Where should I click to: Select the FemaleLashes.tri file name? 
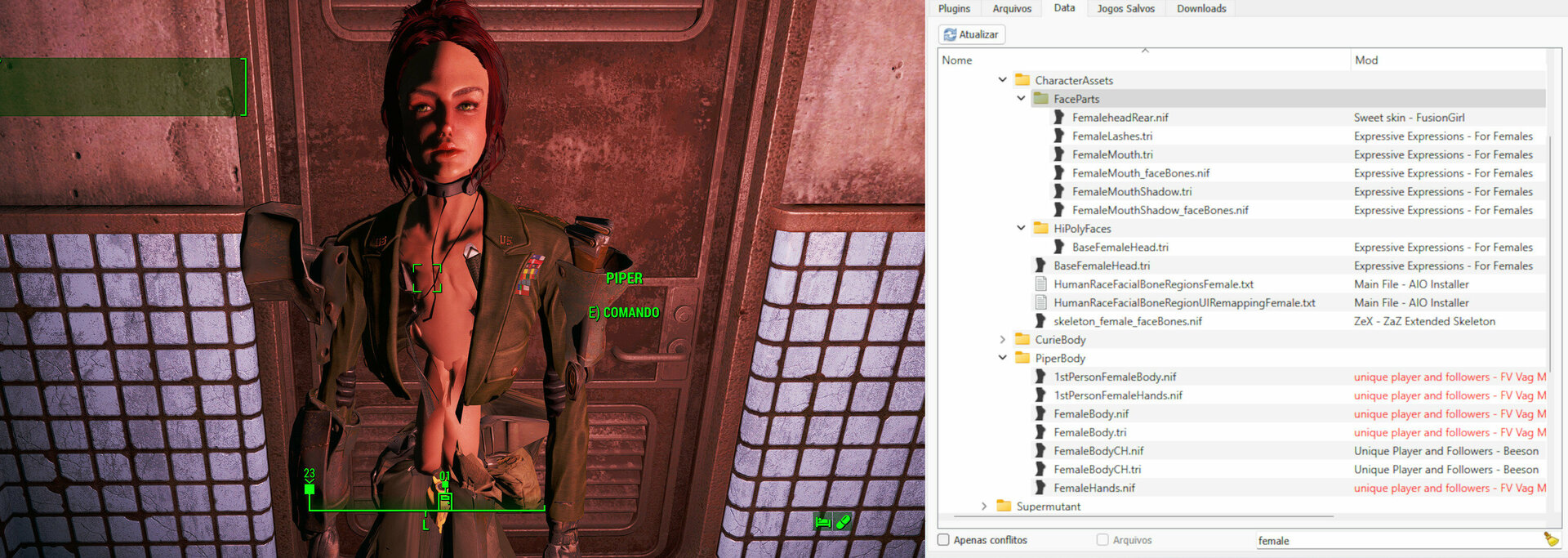tap(1112, 136)
